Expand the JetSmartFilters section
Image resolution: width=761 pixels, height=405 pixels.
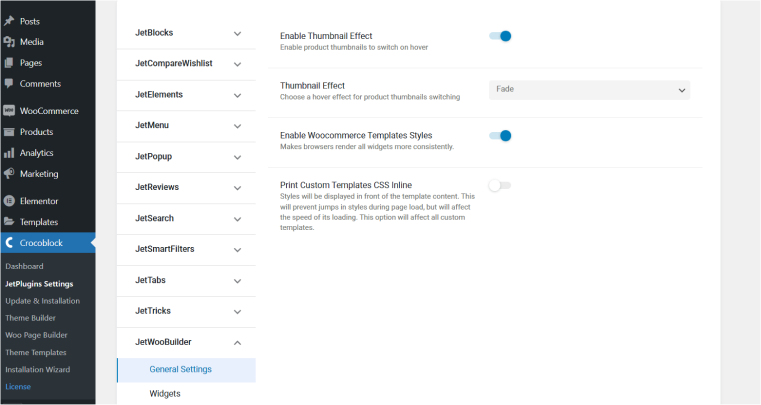click(186, 250)
